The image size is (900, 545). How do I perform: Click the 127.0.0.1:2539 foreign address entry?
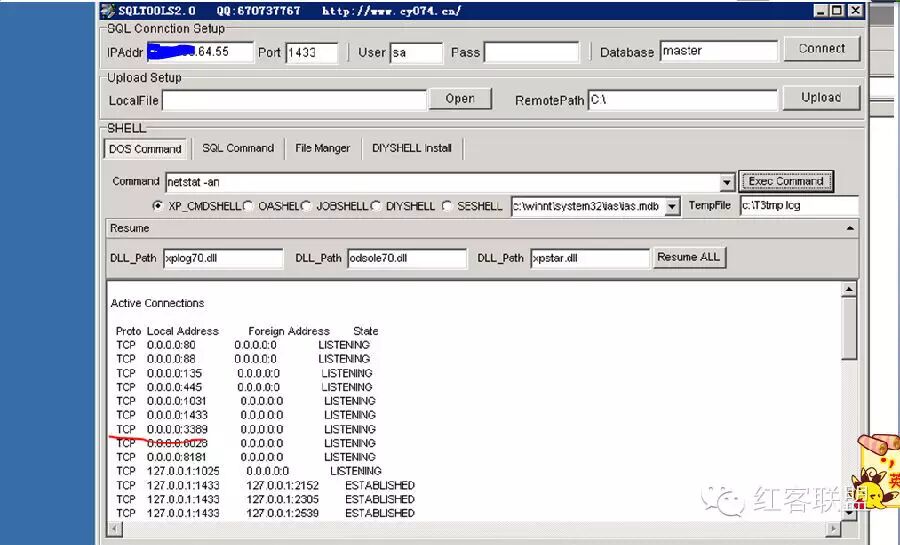282,513
